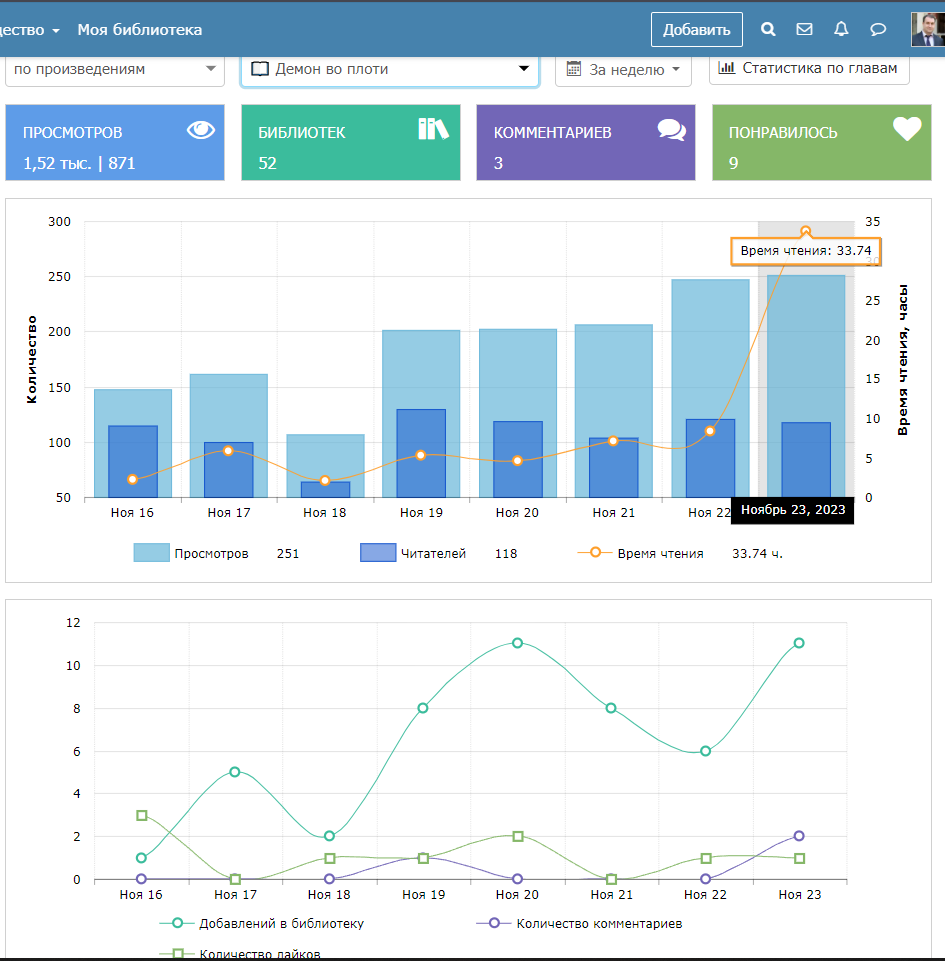945x961 pixels.
Task: Toggle the Время чтения legend item
Action: tap(659, 553)
